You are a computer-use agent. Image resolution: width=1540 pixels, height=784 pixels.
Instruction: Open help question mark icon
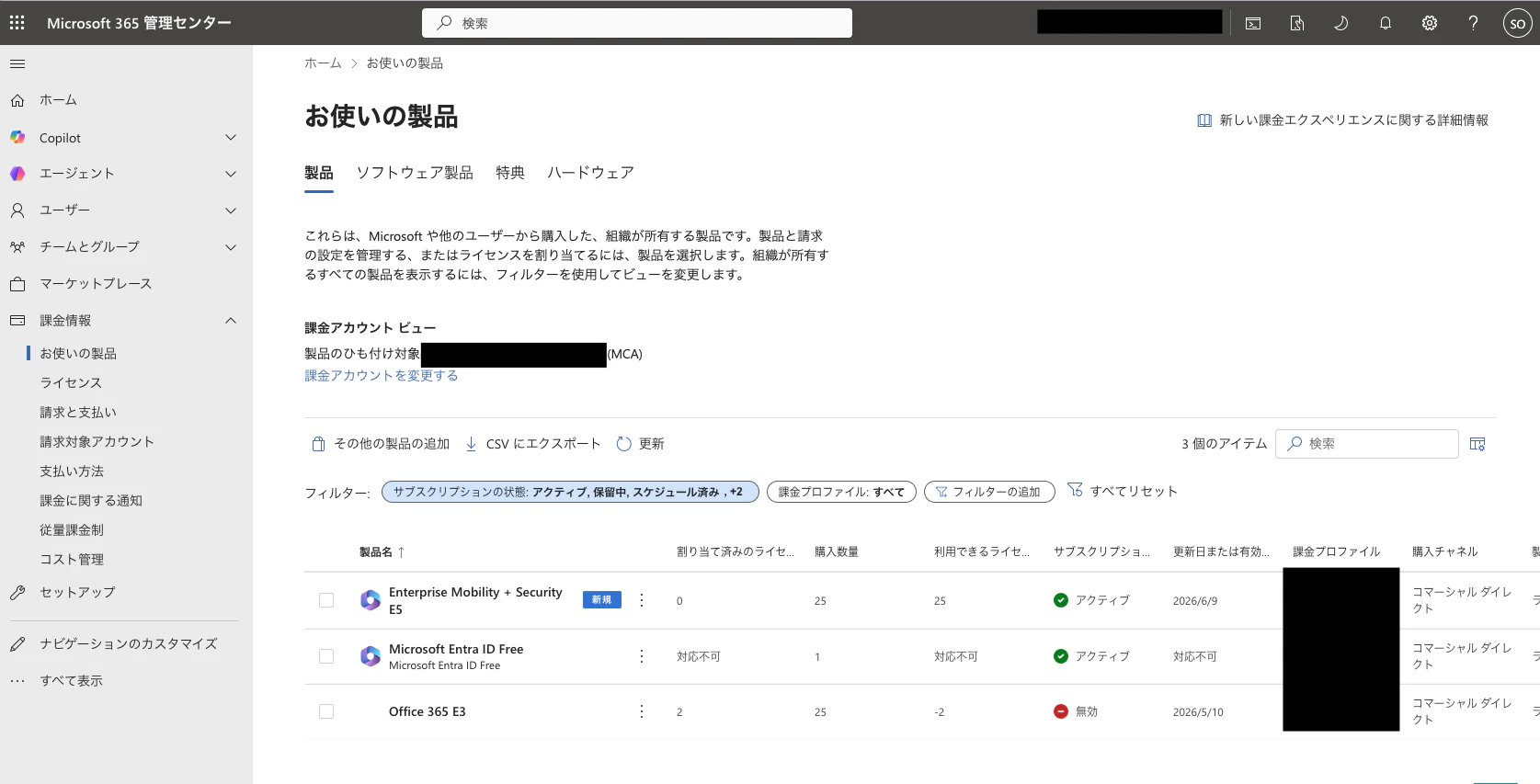pos(1474,23)
